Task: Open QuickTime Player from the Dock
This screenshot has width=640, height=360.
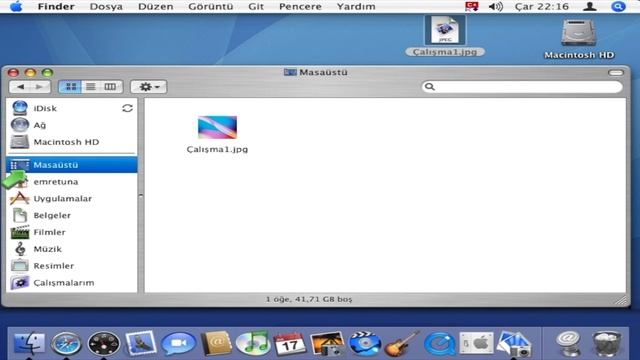Action: 440,344
